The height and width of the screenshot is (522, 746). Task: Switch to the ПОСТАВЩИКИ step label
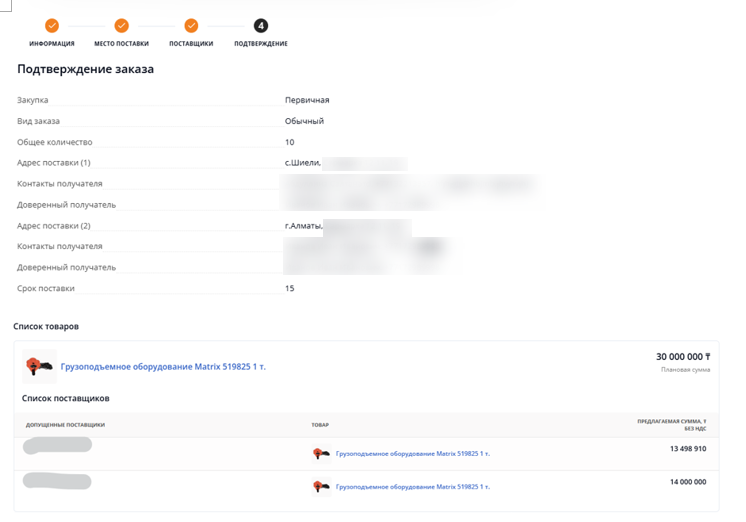click(191, 44)
